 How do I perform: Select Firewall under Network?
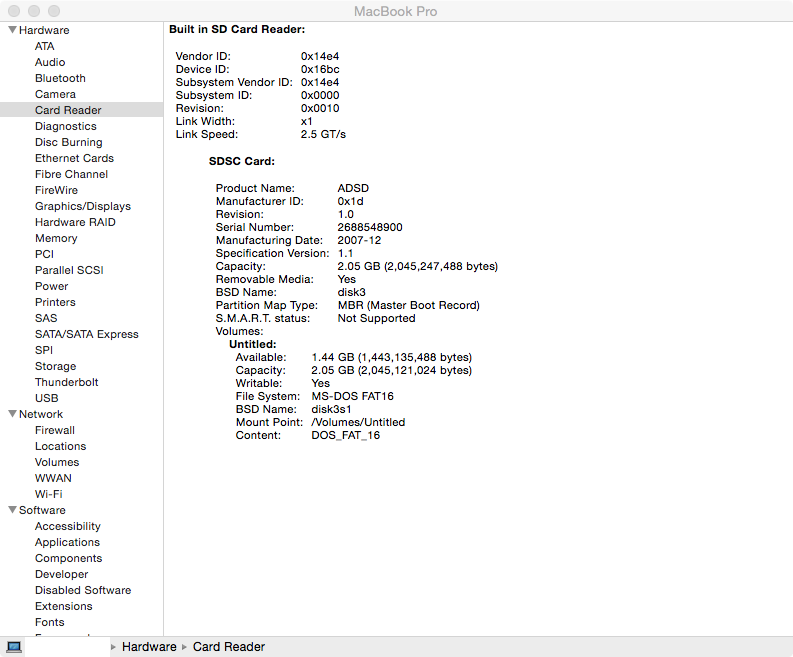(55, 430)
